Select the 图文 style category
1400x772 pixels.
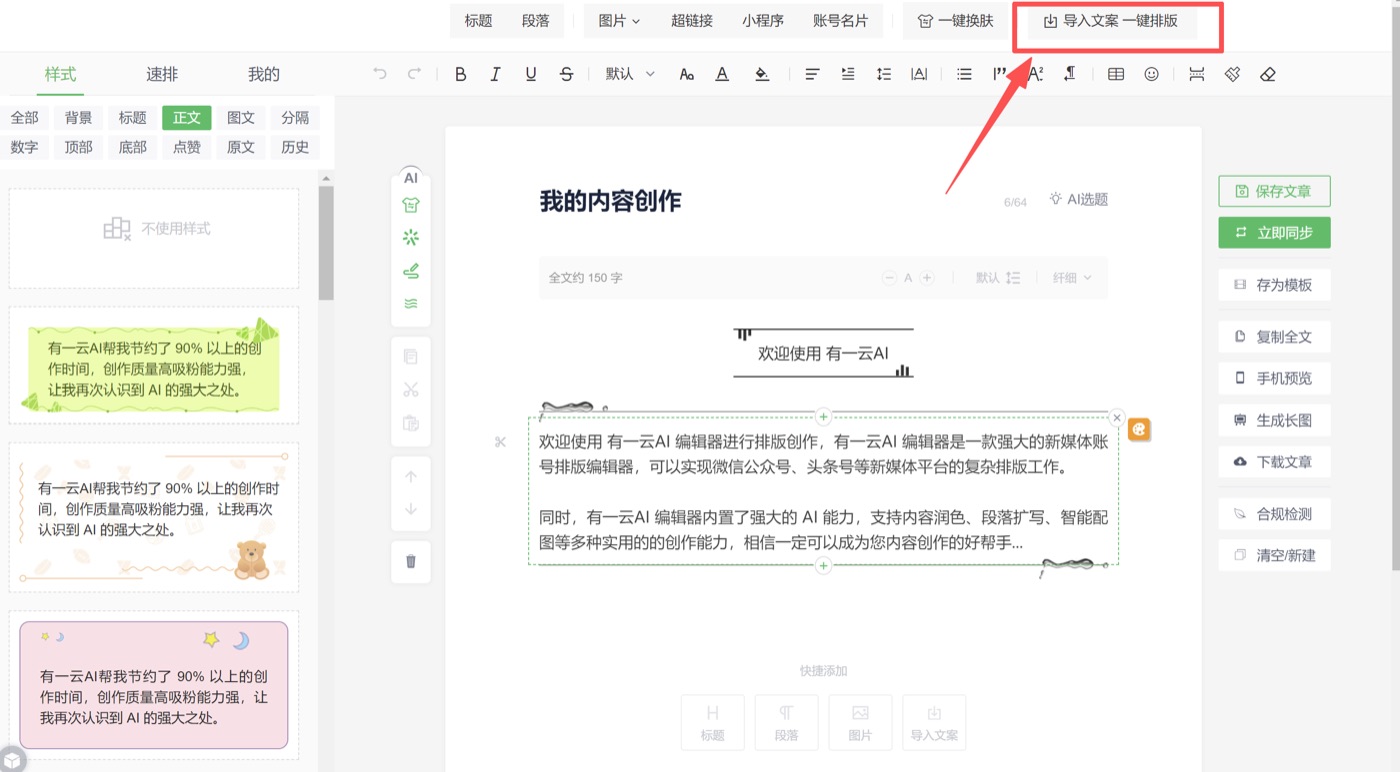pyautogui.click(x=241, y=118)
